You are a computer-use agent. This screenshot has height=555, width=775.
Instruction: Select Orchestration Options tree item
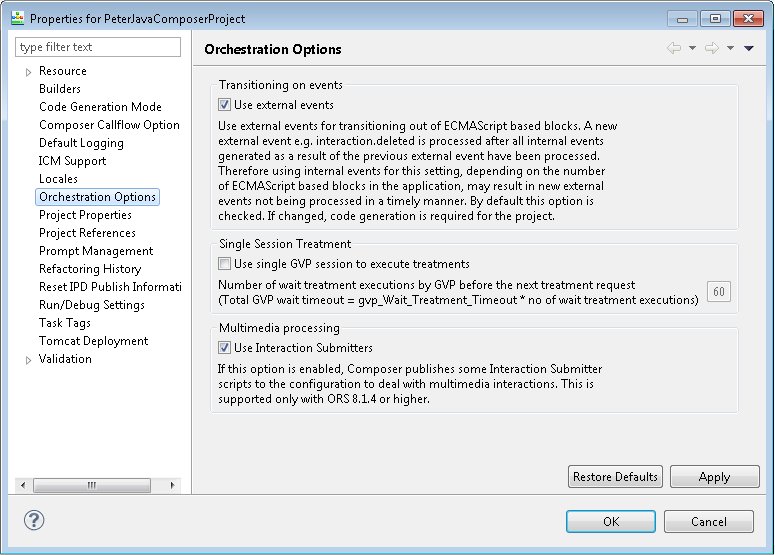coord(97,197)
